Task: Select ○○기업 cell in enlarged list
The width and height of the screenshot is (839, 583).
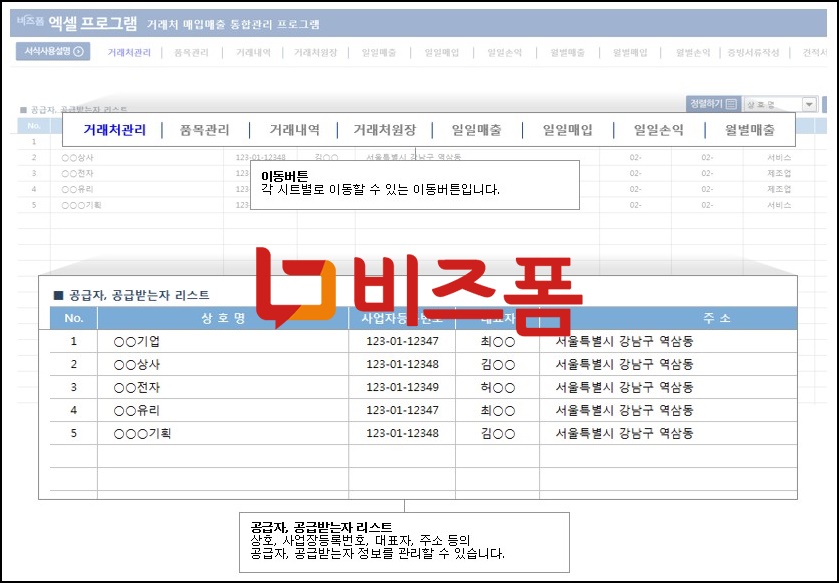Action: pos(223,341)
